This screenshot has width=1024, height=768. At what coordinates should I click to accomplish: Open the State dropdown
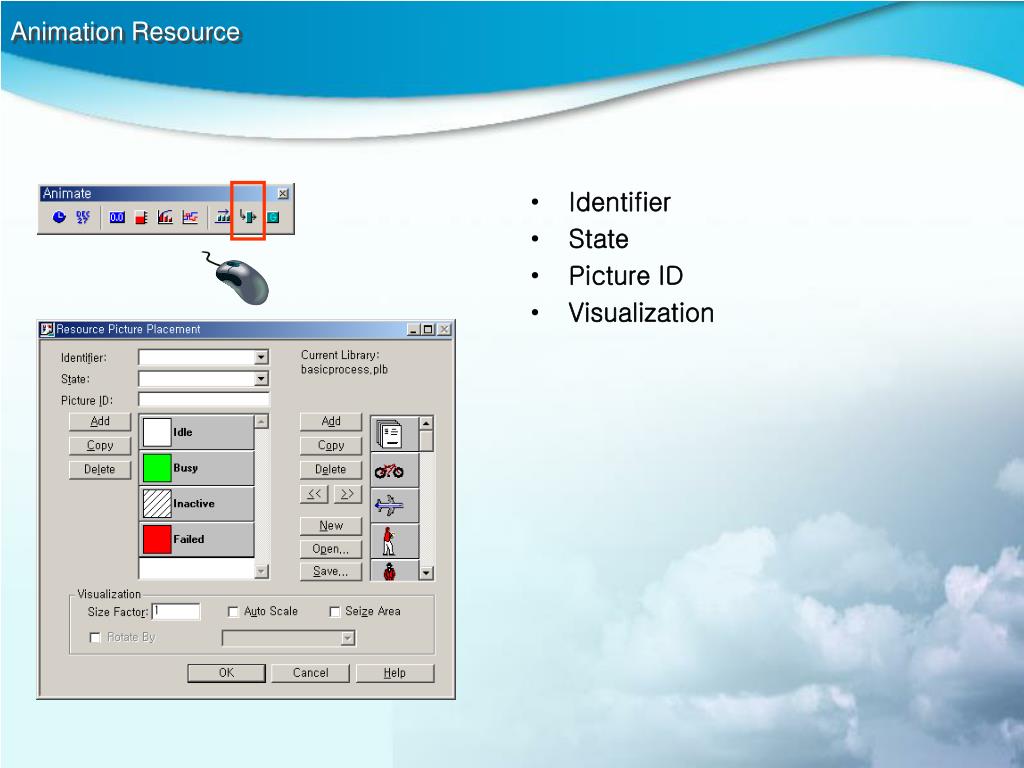[x=261, y=379]
